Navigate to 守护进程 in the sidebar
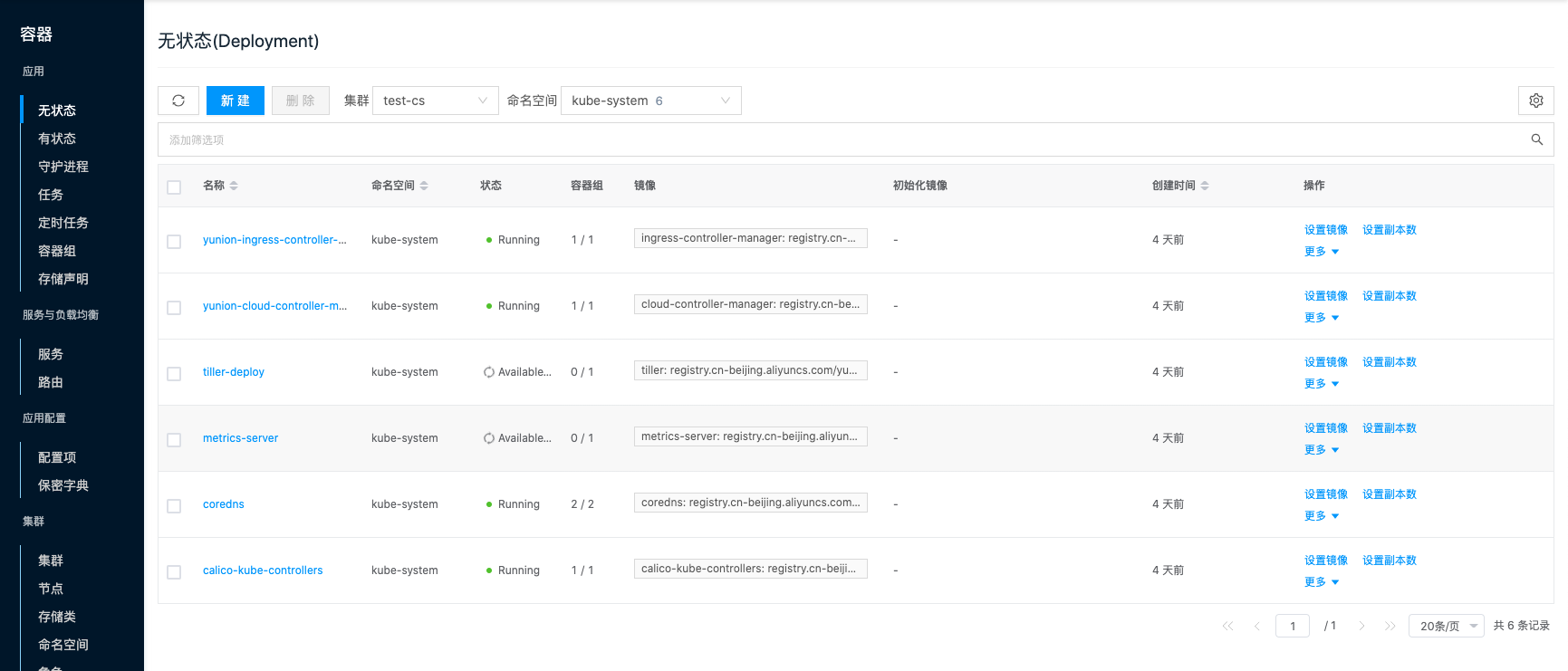Viewport: 1568px width, 671px height. pyautogui.click(x=63, y=167)
